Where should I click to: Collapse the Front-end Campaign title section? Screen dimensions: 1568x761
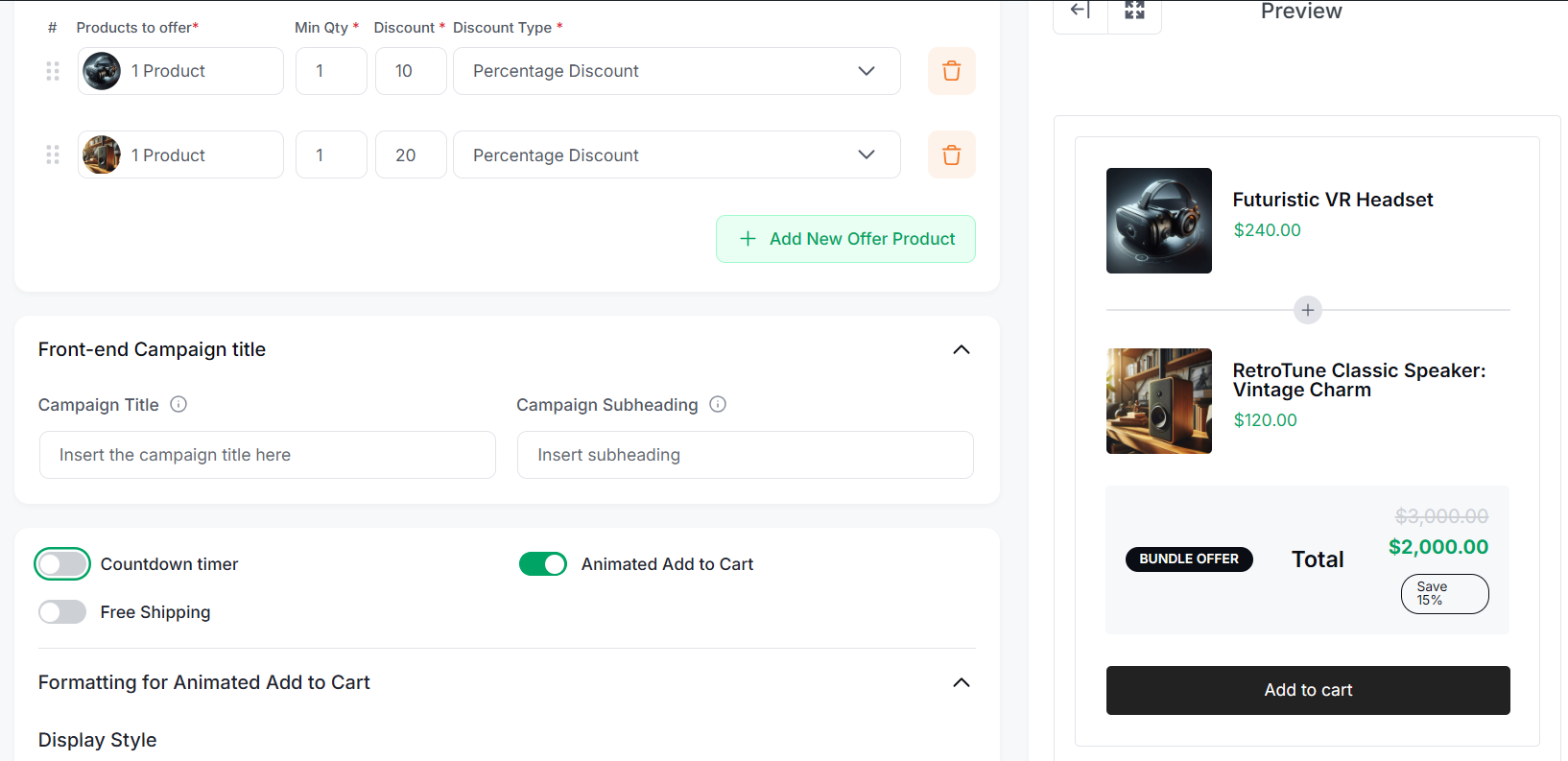962,349
